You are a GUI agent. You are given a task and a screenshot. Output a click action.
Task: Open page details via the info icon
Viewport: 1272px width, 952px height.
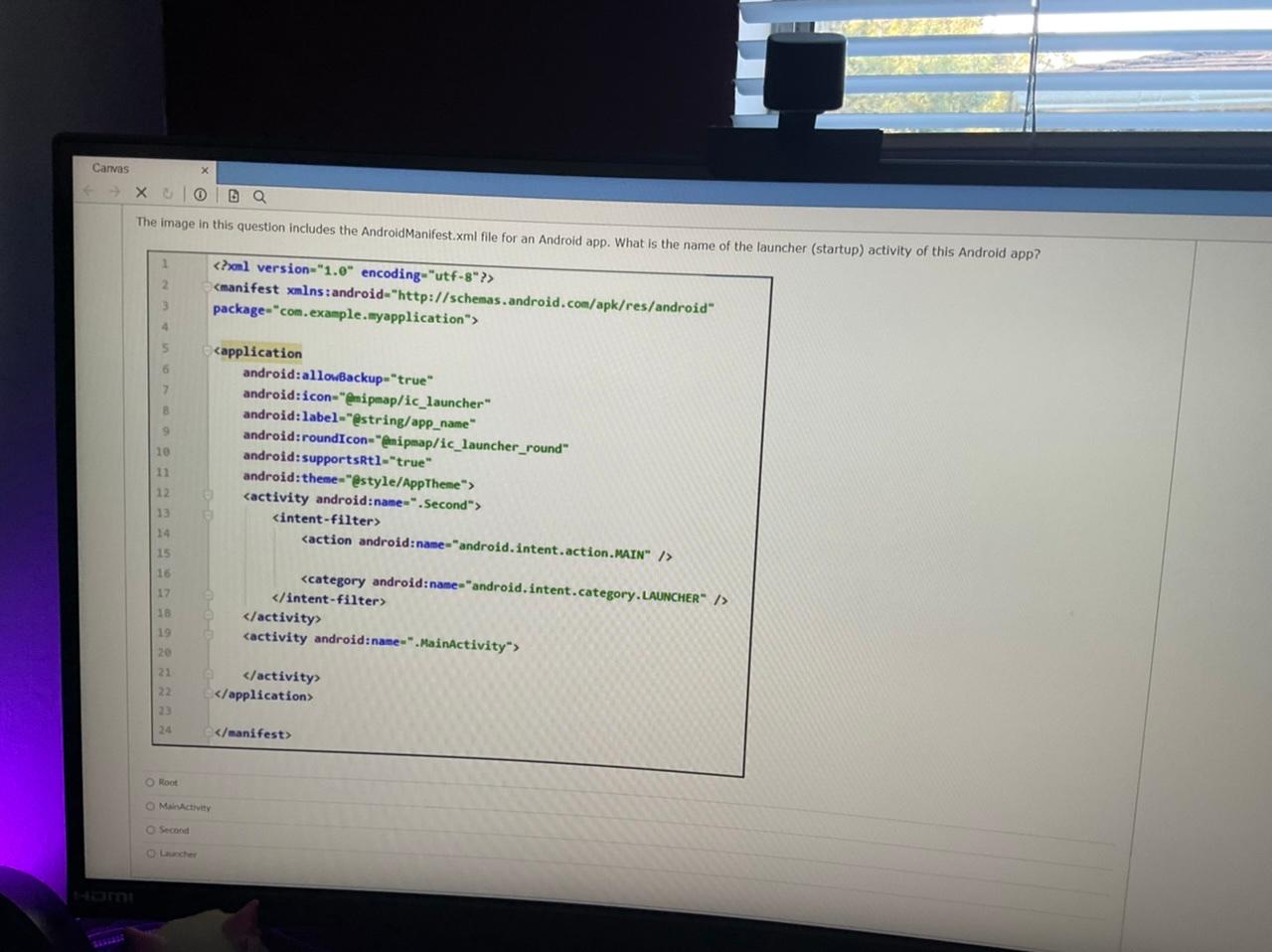pyautogui.click(x=200, y=194)
